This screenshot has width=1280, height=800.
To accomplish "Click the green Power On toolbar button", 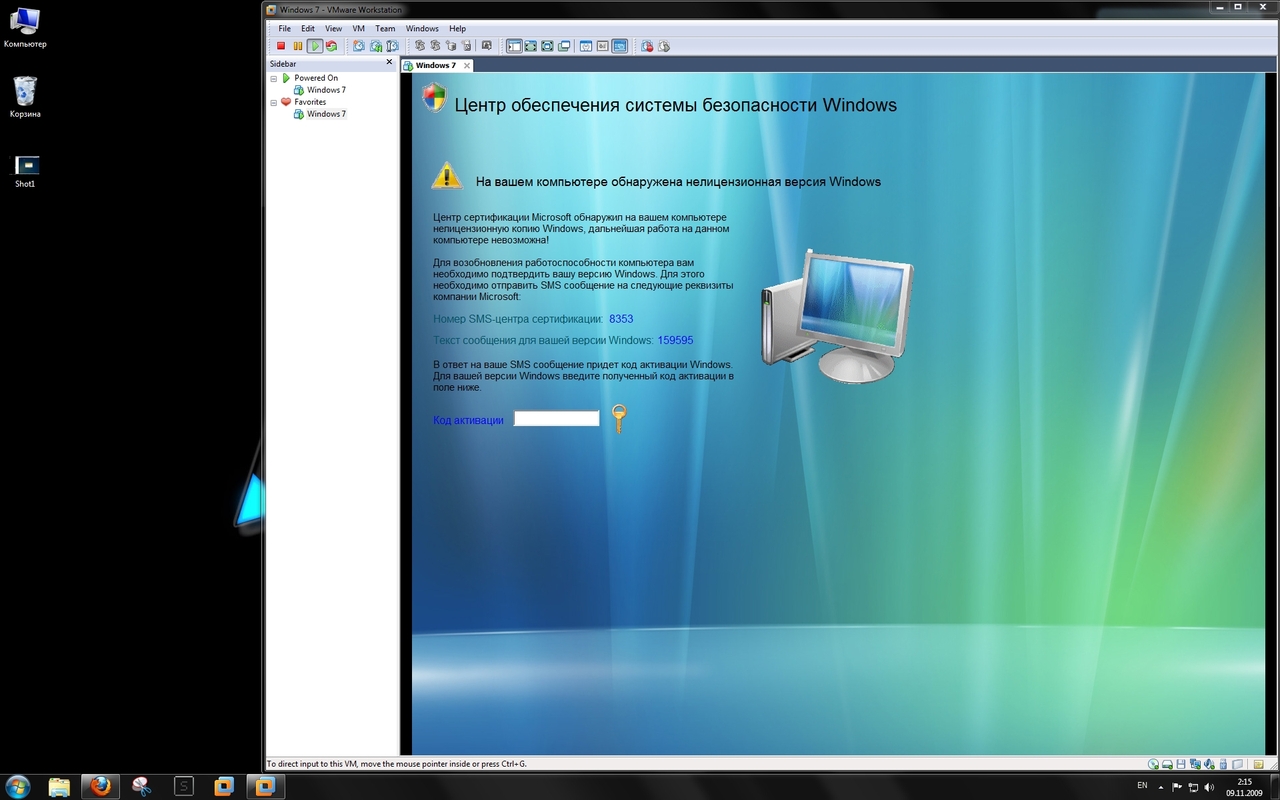I will (315, 46).
